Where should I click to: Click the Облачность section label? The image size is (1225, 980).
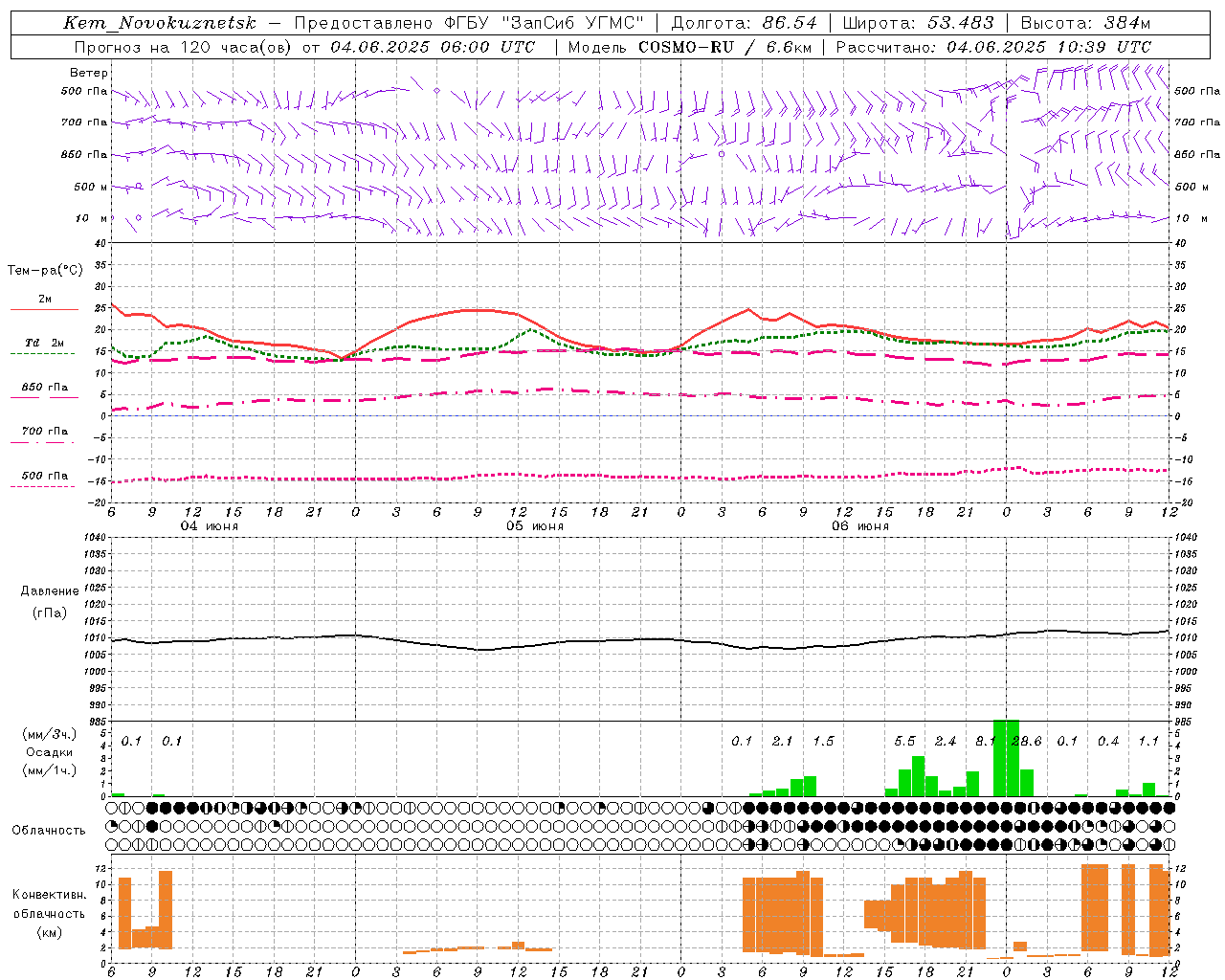click(49, 830)
